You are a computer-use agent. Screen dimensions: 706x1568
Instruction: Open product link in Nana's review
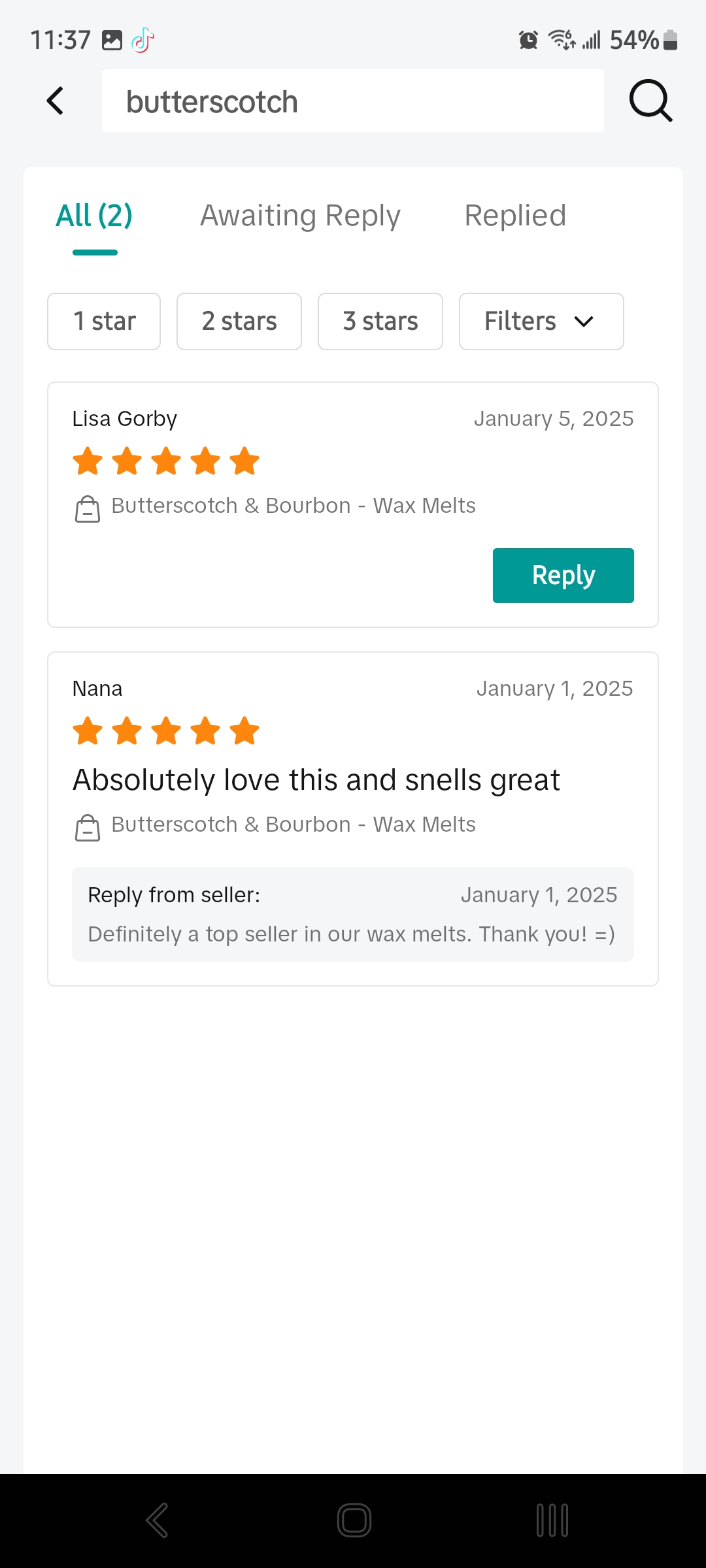(x=294, y=825)
